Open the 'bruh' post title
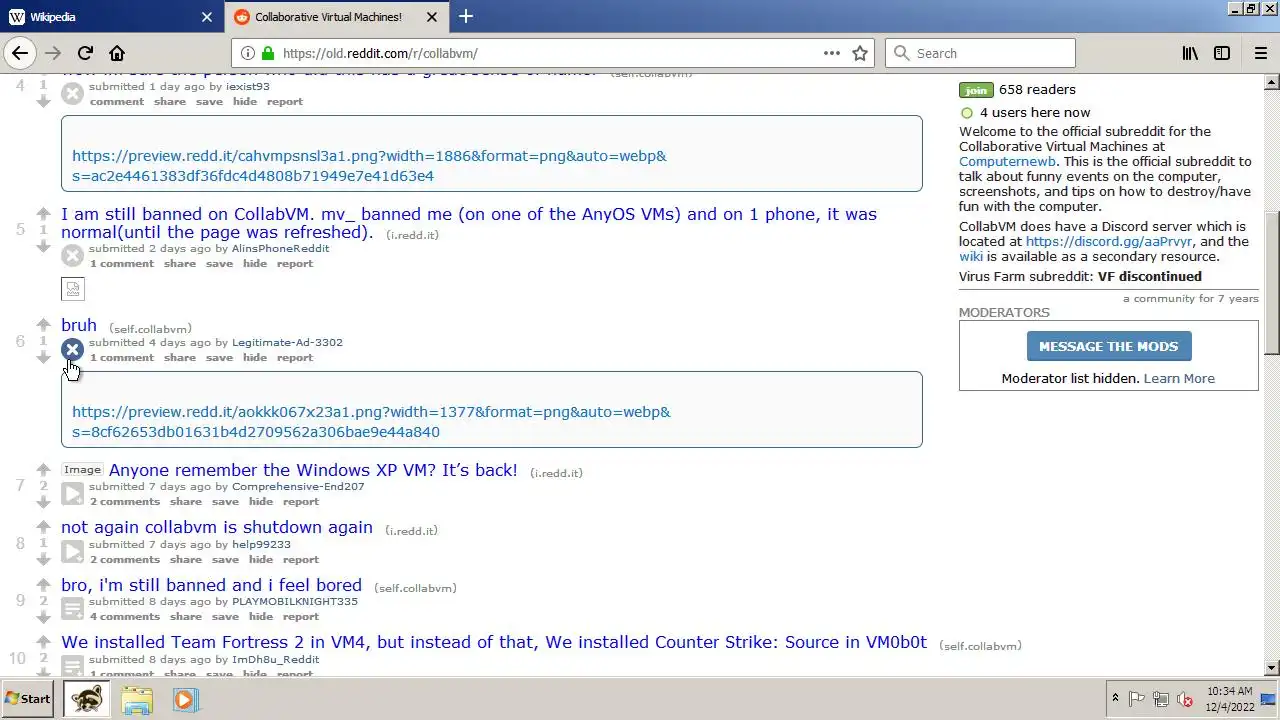This screenshot has width=1280, height=720. click(79, 325)
